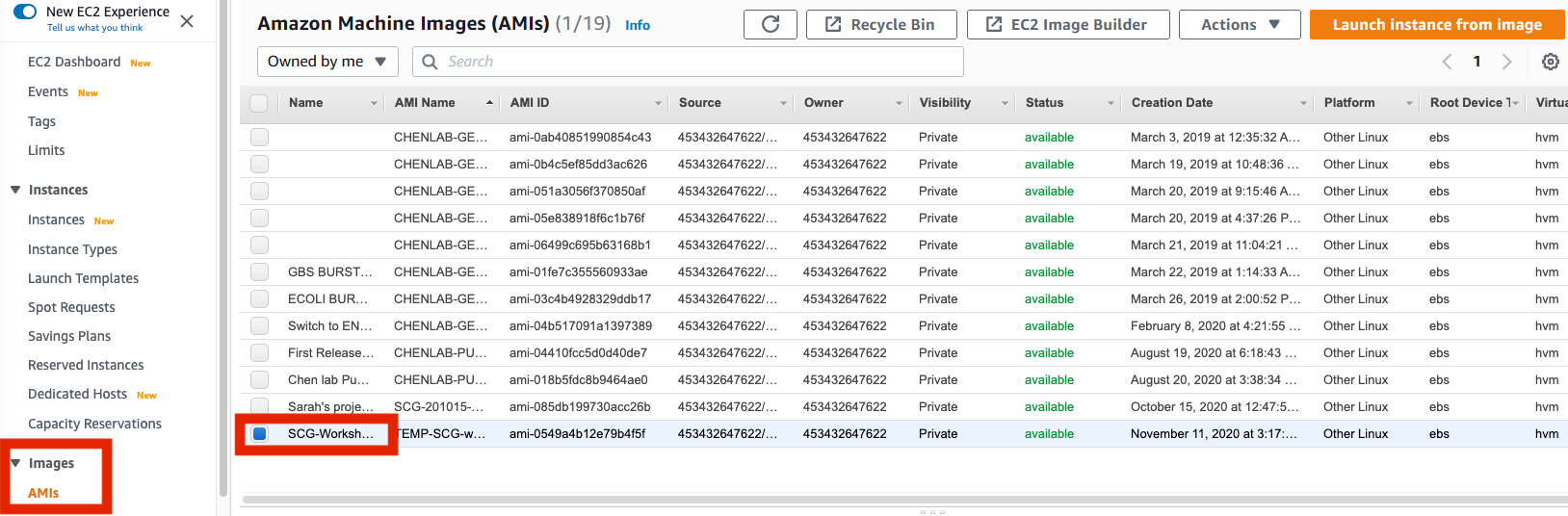Toggle New EC2 Experience switch
This screenshot has width=1568, height=516.
click(25, 12)
